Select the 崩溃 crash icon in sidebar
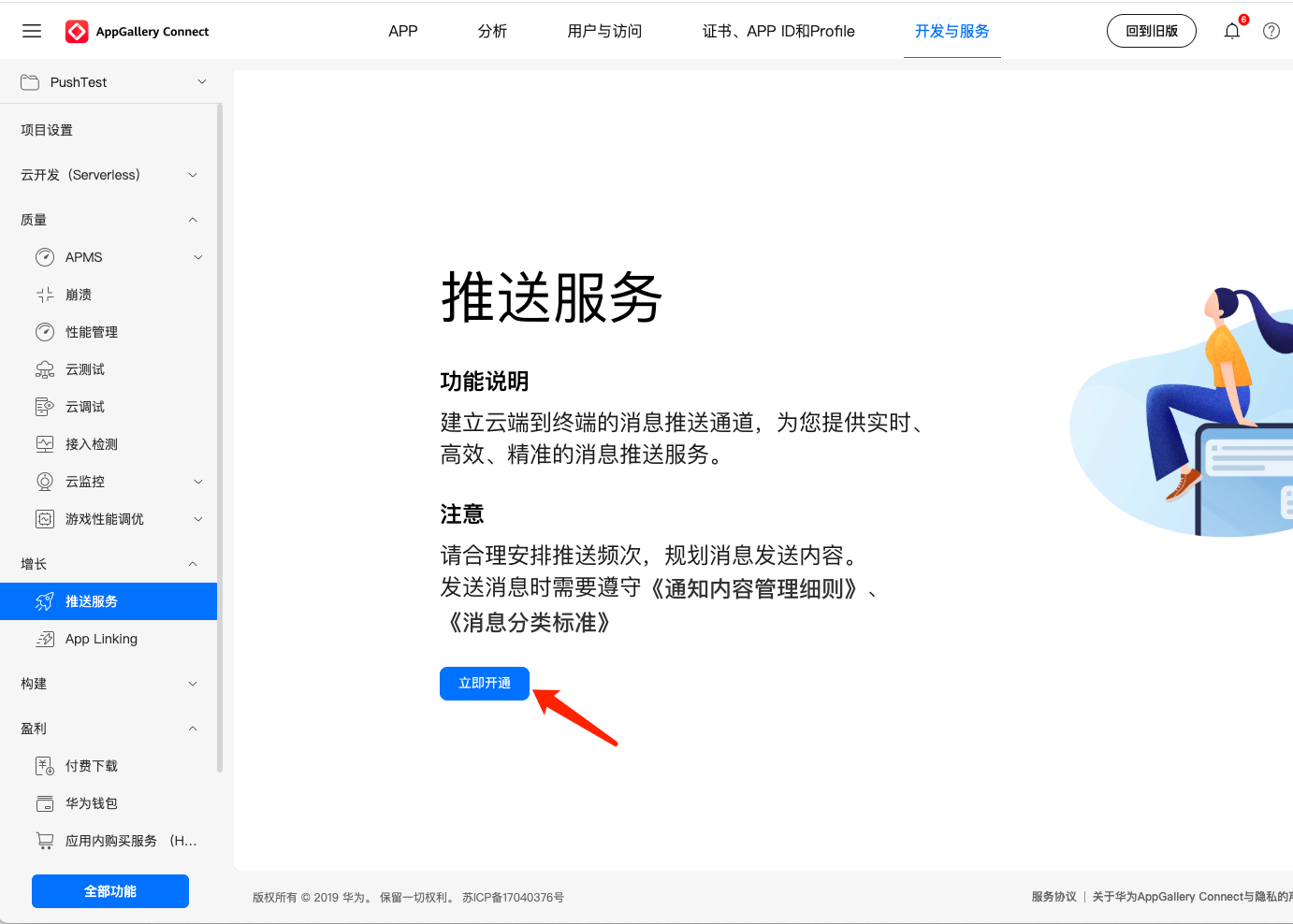 click(x=45, y=295)
